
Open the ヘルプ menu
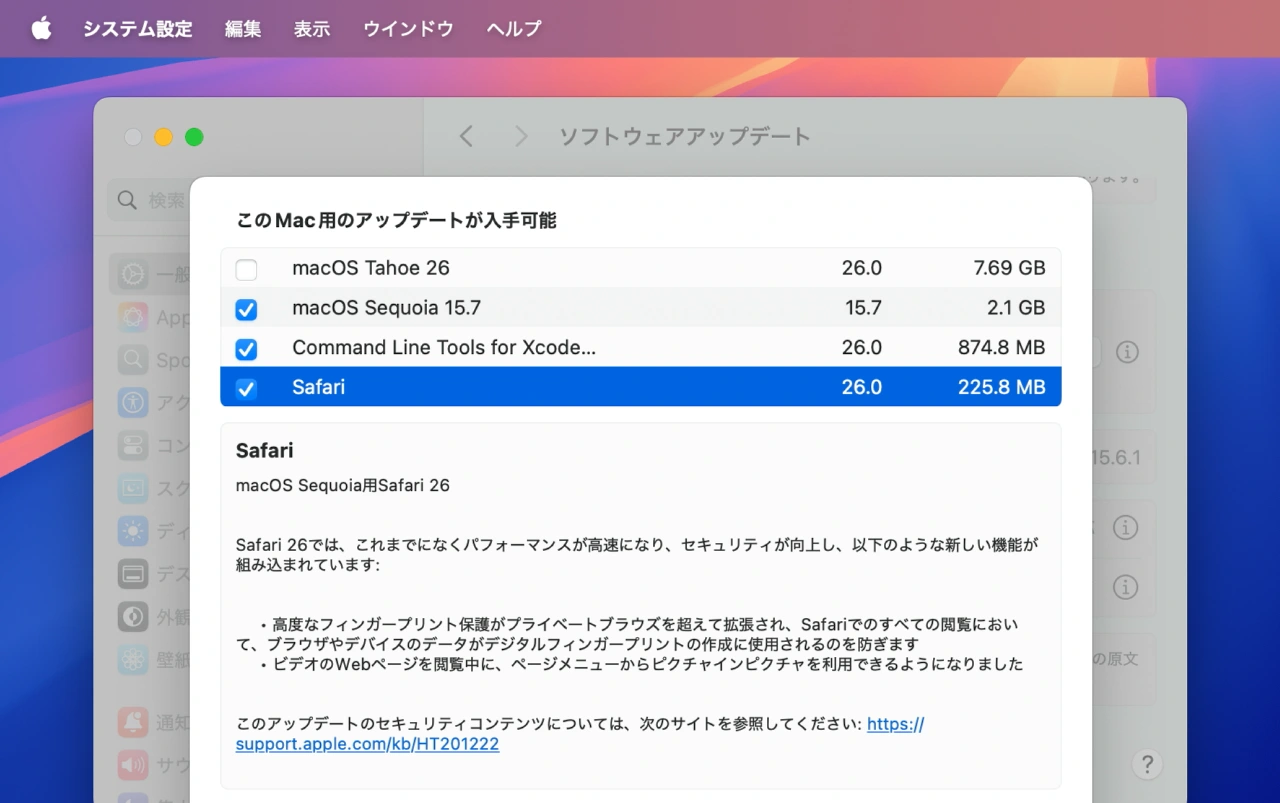tap(513, 29)
